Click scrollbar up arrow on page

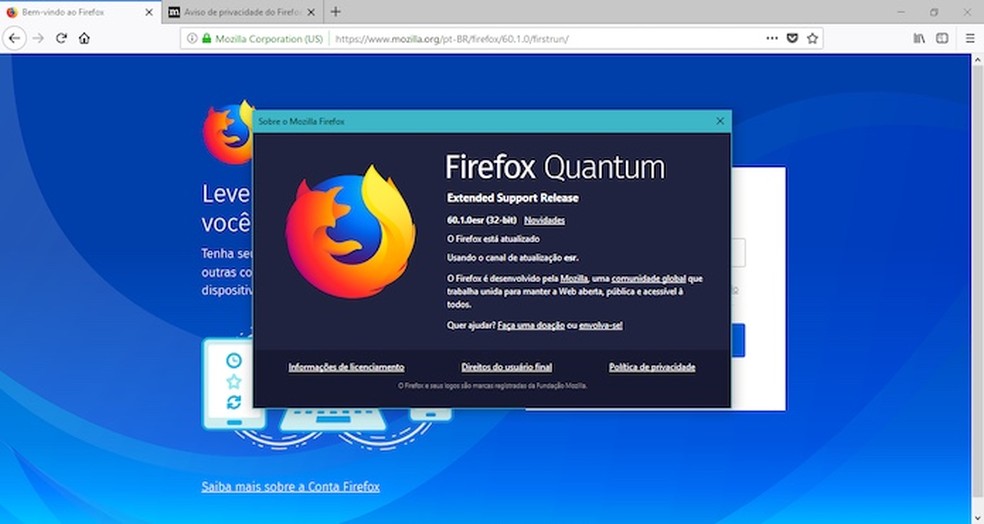977,60
